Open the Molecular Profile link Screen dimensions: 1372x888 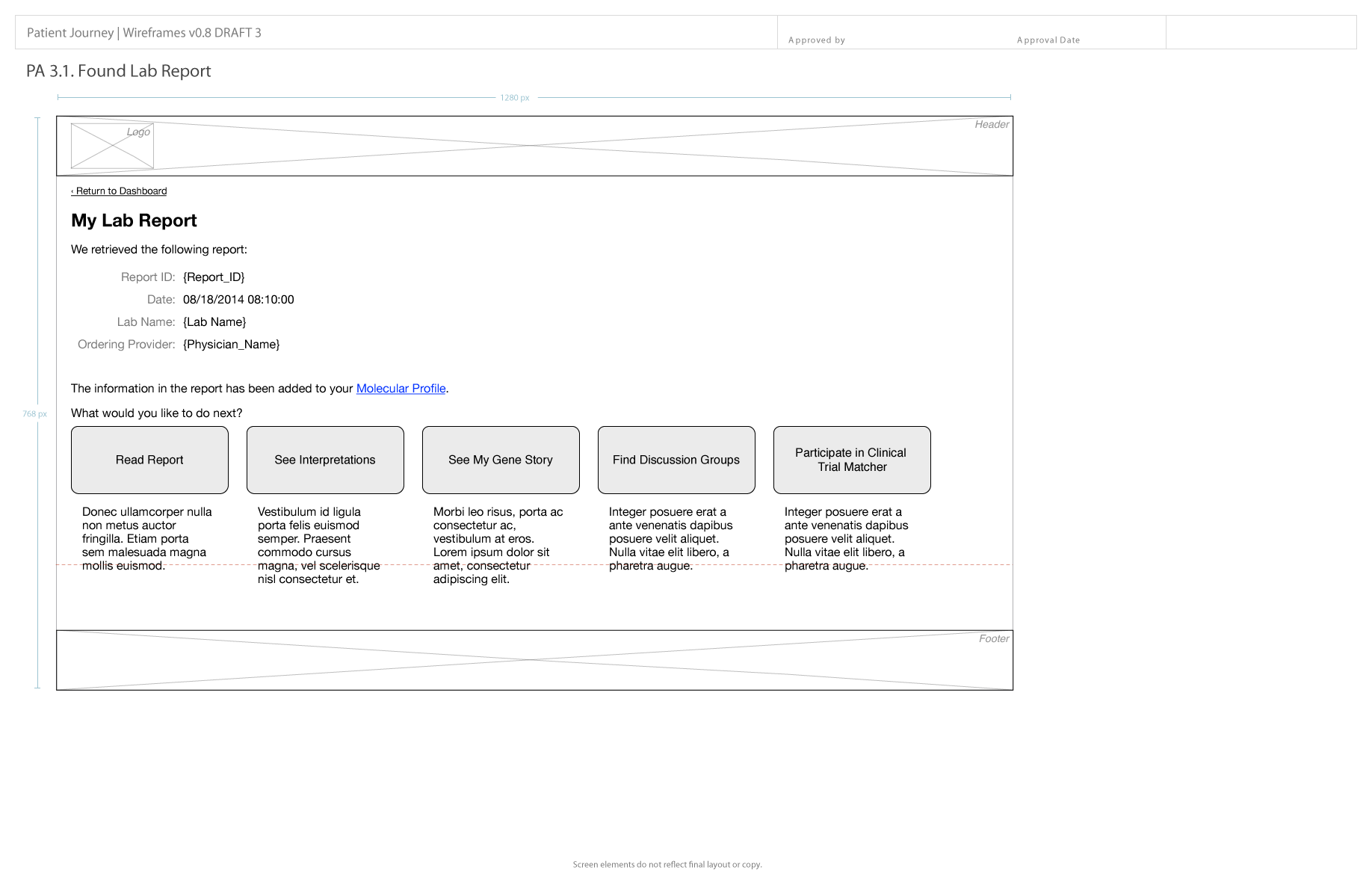[x=401, y=389]
